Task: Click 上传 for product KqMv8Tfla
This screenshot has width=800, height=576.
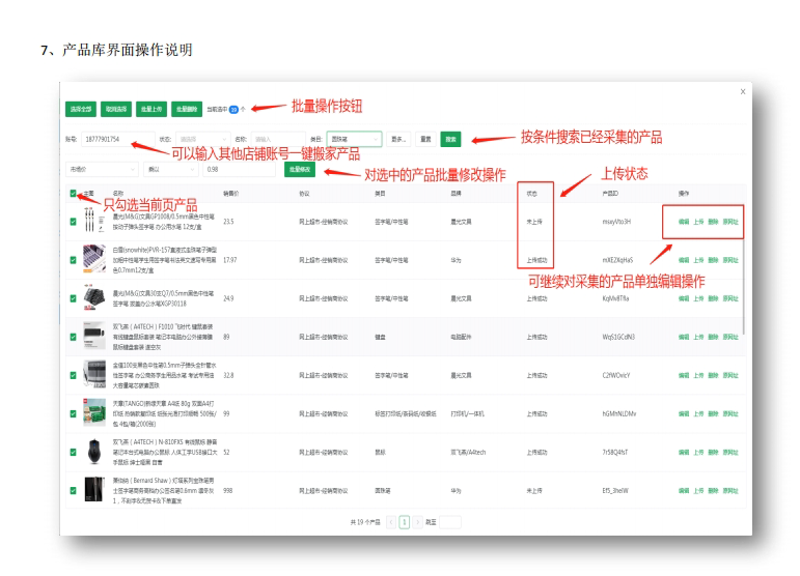Action: point(698,298)
